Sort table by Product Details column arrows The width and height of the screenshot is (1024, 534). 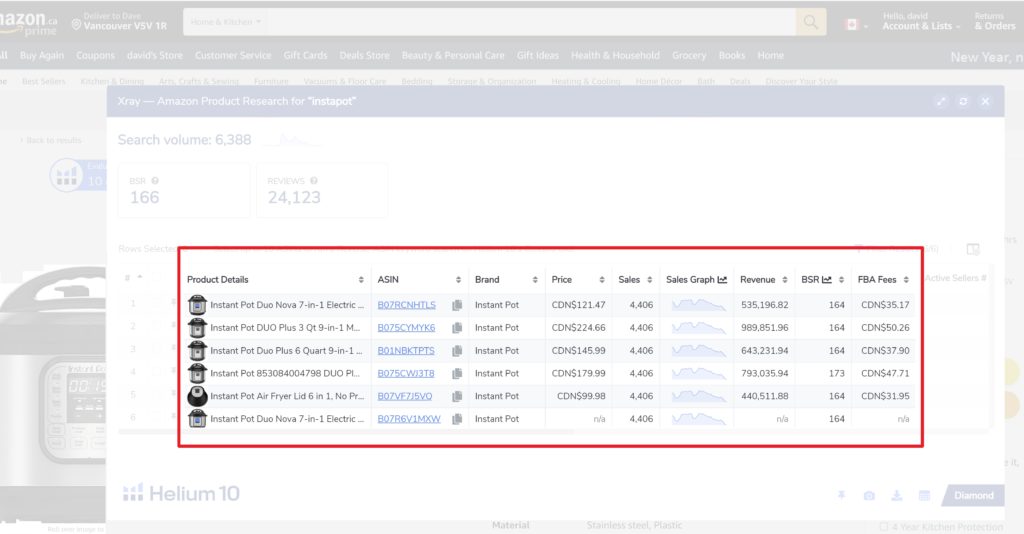click(x=361, y=280)
